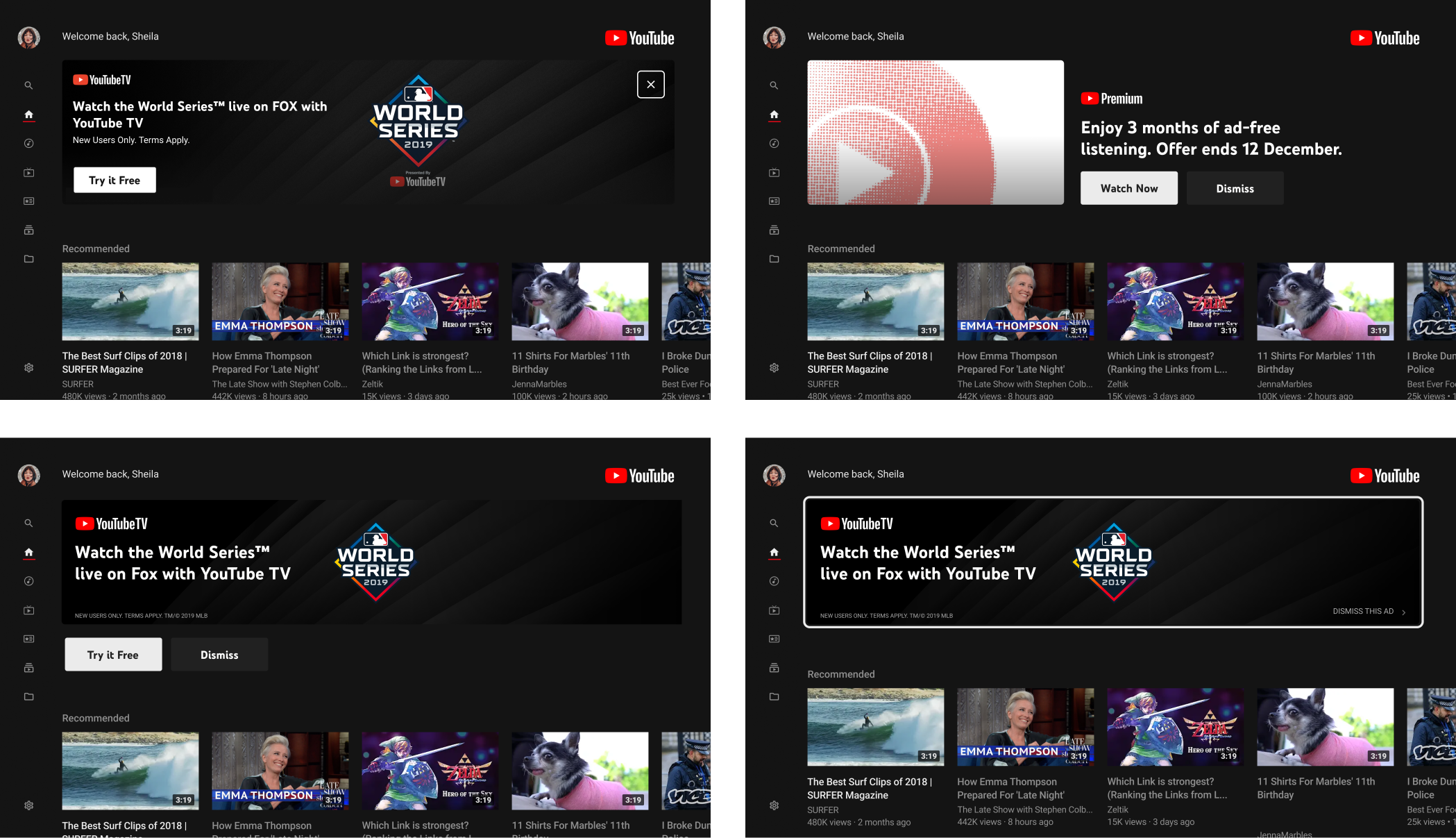Open settings gear on screen with Try/Dismiss buttons
This screenshot has width=1456, height=838.
click(x=28, y=805)
